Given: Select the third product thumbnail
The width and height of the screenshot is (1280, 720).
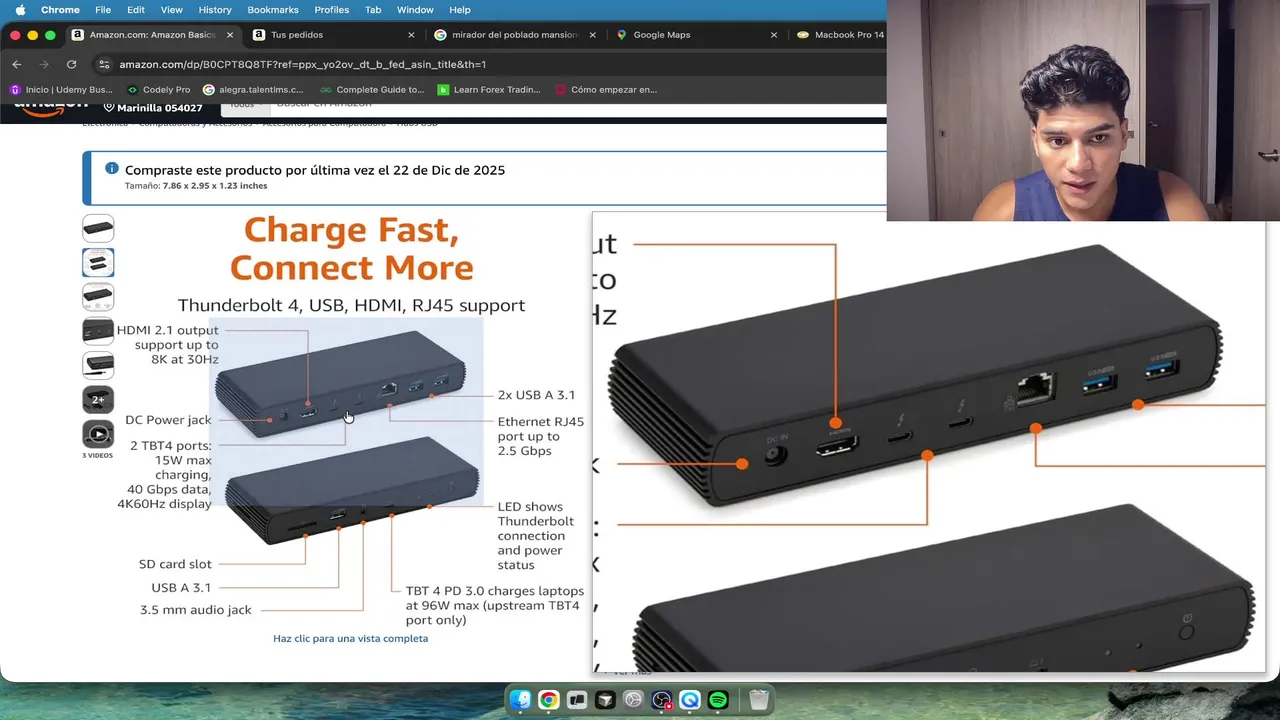Looking at the screenshot, I should coord(98,297).
